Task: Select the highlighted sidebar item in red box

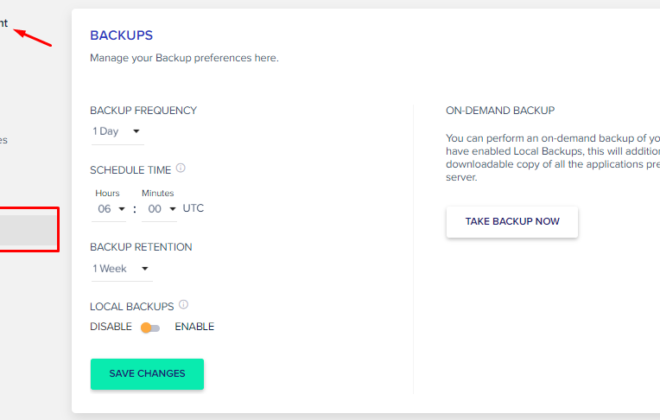Action: [28, 230]
